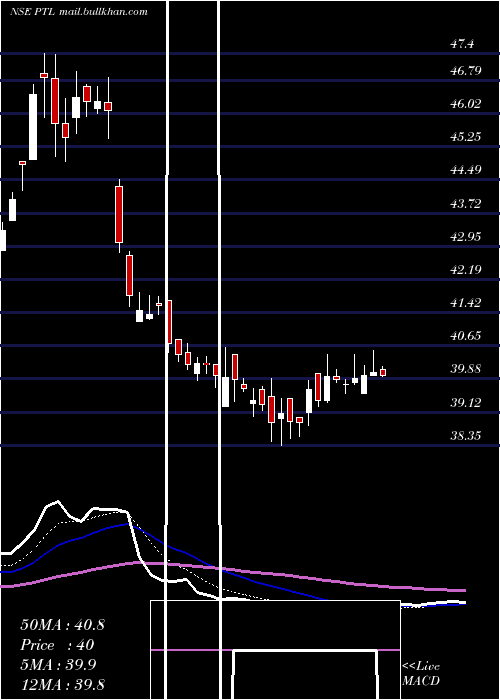This screenshot has width=500, height=700.
Task: Click the 40.65 price axis label
Action: 466,335
